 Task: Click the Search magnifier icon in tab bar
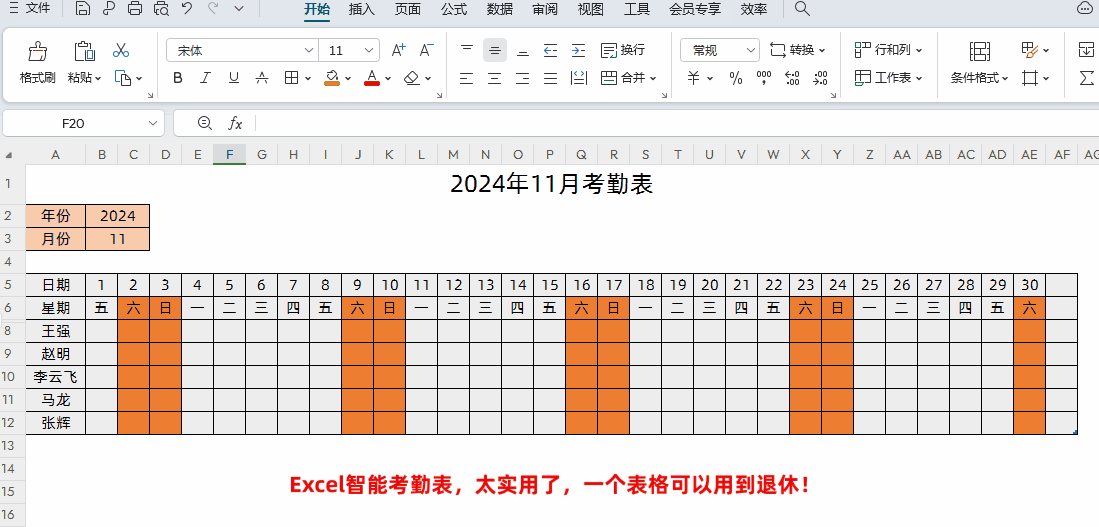coord(803,9)
